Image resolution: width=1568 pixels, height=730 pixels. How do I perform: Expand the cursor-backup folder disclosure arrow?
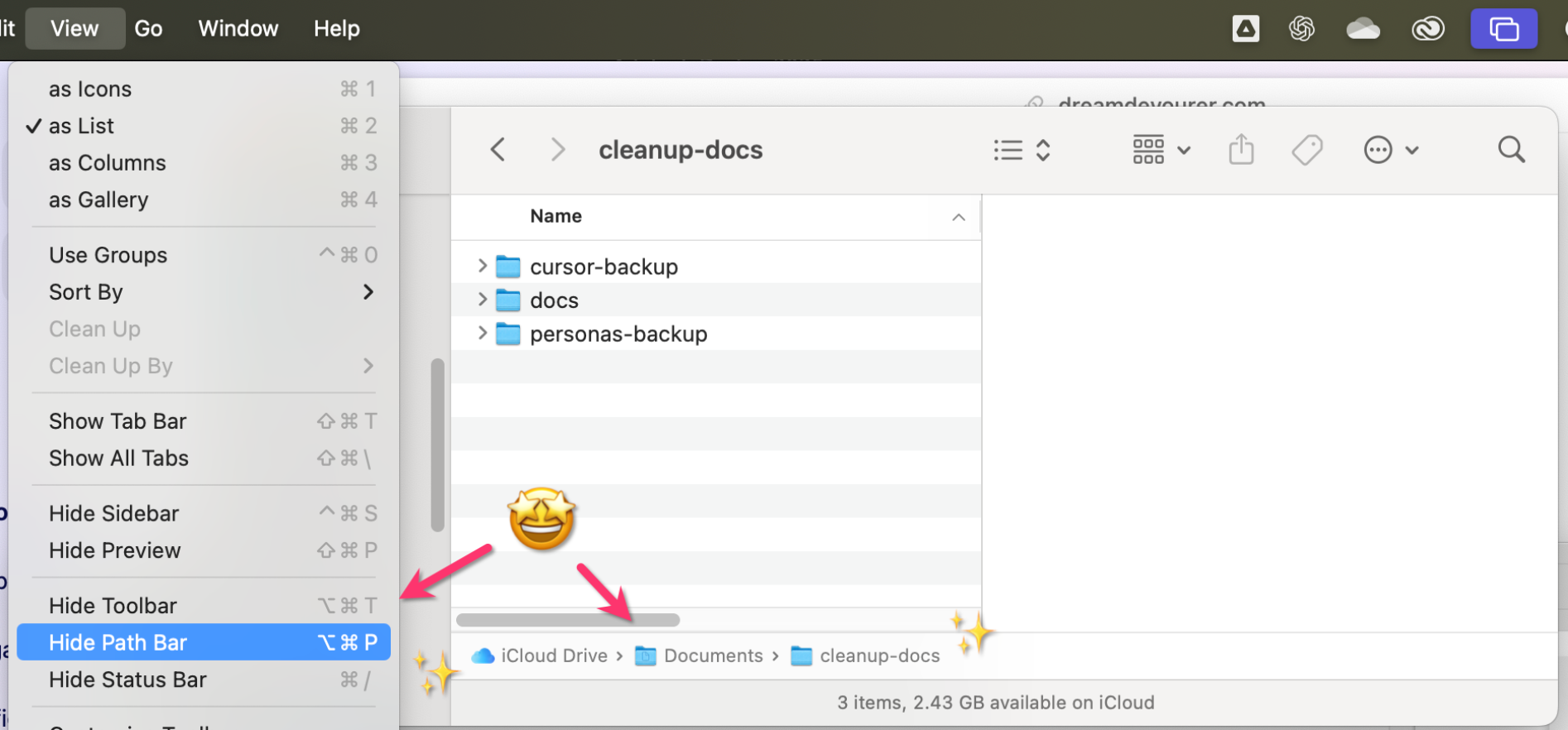click(x=482, y=266)
